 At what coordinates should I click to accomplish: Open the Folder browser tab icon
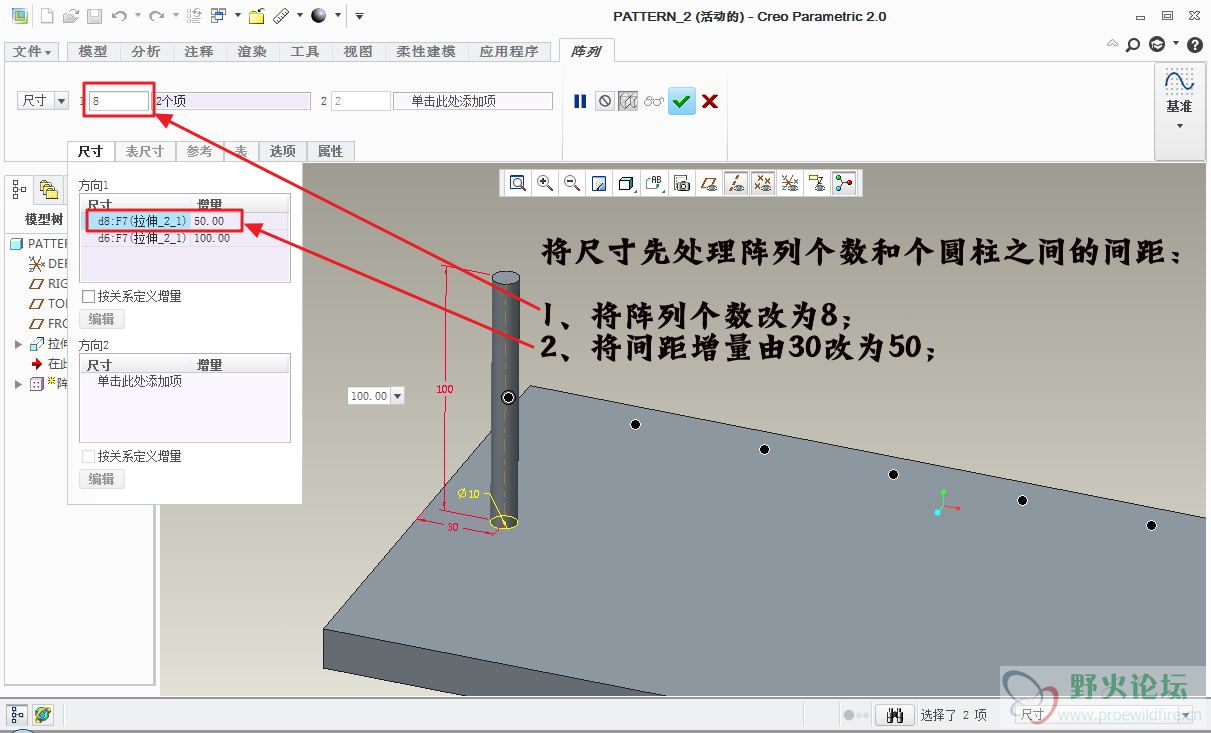point(48,189)
